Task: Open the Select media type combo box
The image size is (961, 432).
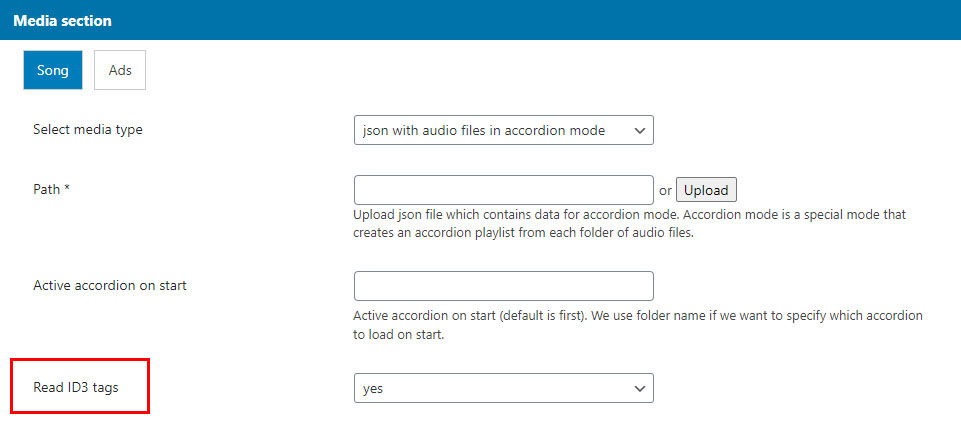Action: pos(503,130)
